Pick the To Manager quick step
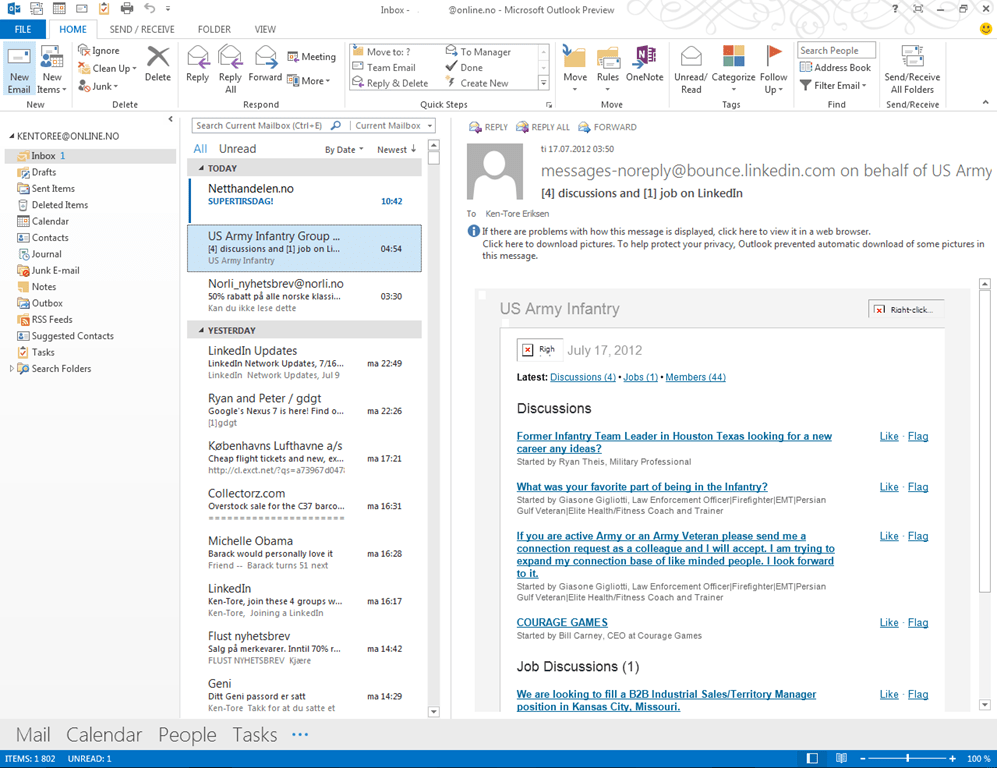 (x=478, y=51)
